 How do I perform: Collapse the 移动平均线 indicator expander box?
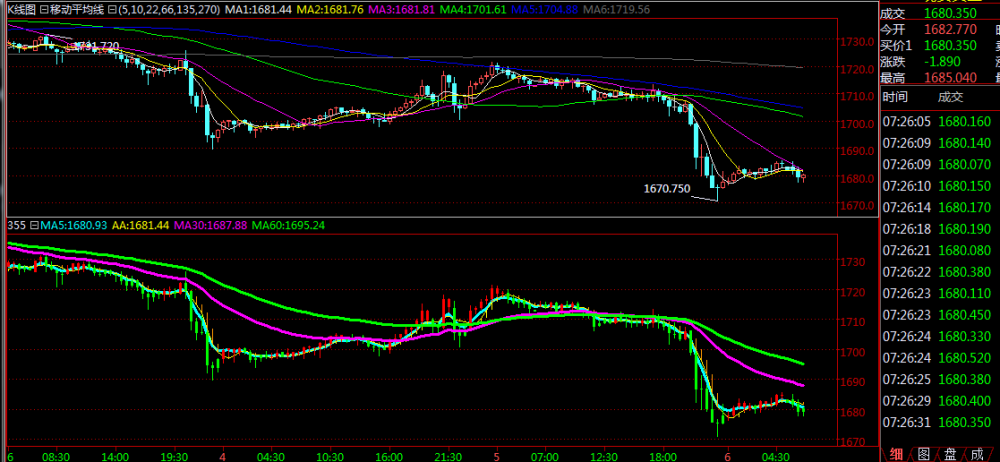point(43,10)
